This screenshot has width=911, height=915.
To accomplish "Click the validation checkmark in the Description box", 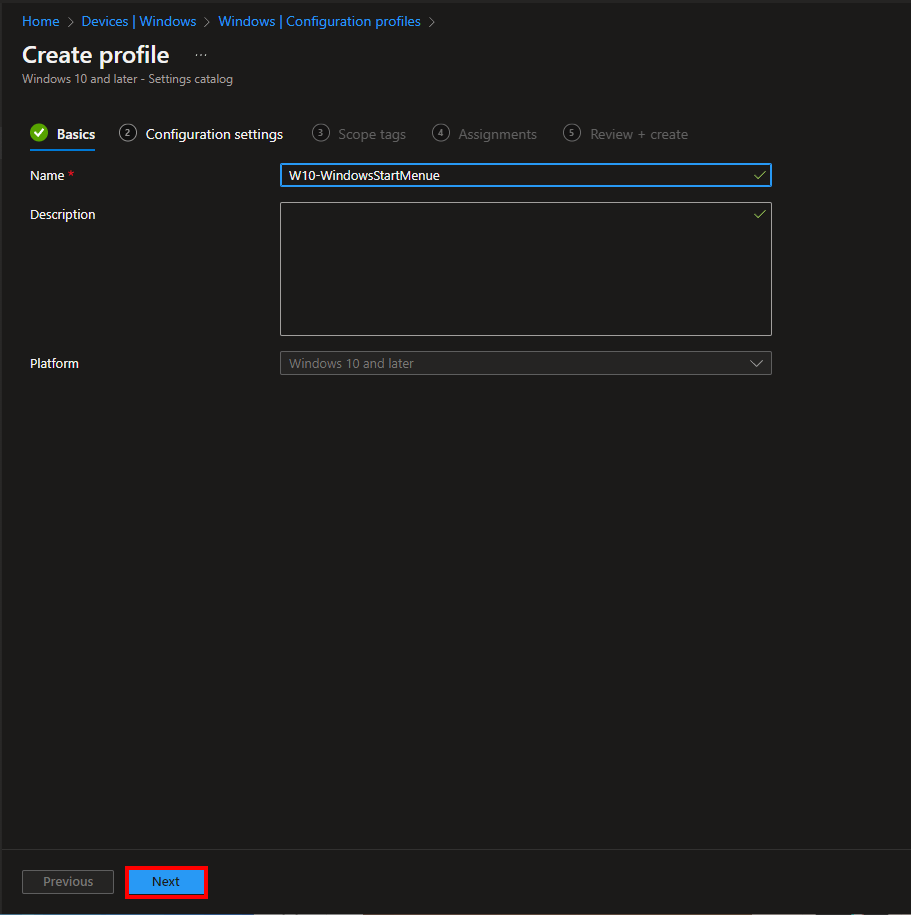I will (760, 214).
